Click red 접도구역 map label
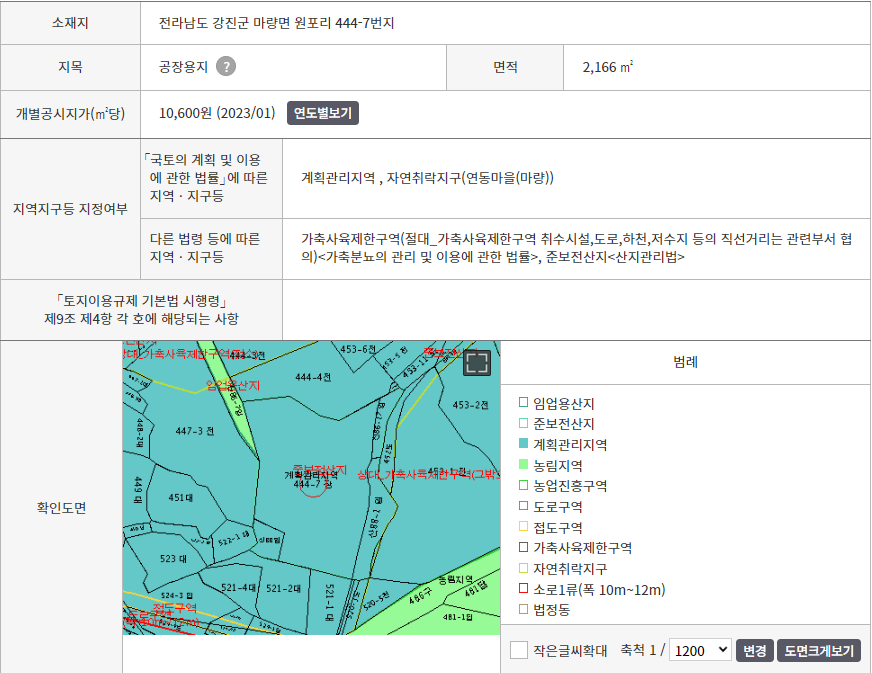Screen dimensions: 872x673 click(x=175, y=607)
